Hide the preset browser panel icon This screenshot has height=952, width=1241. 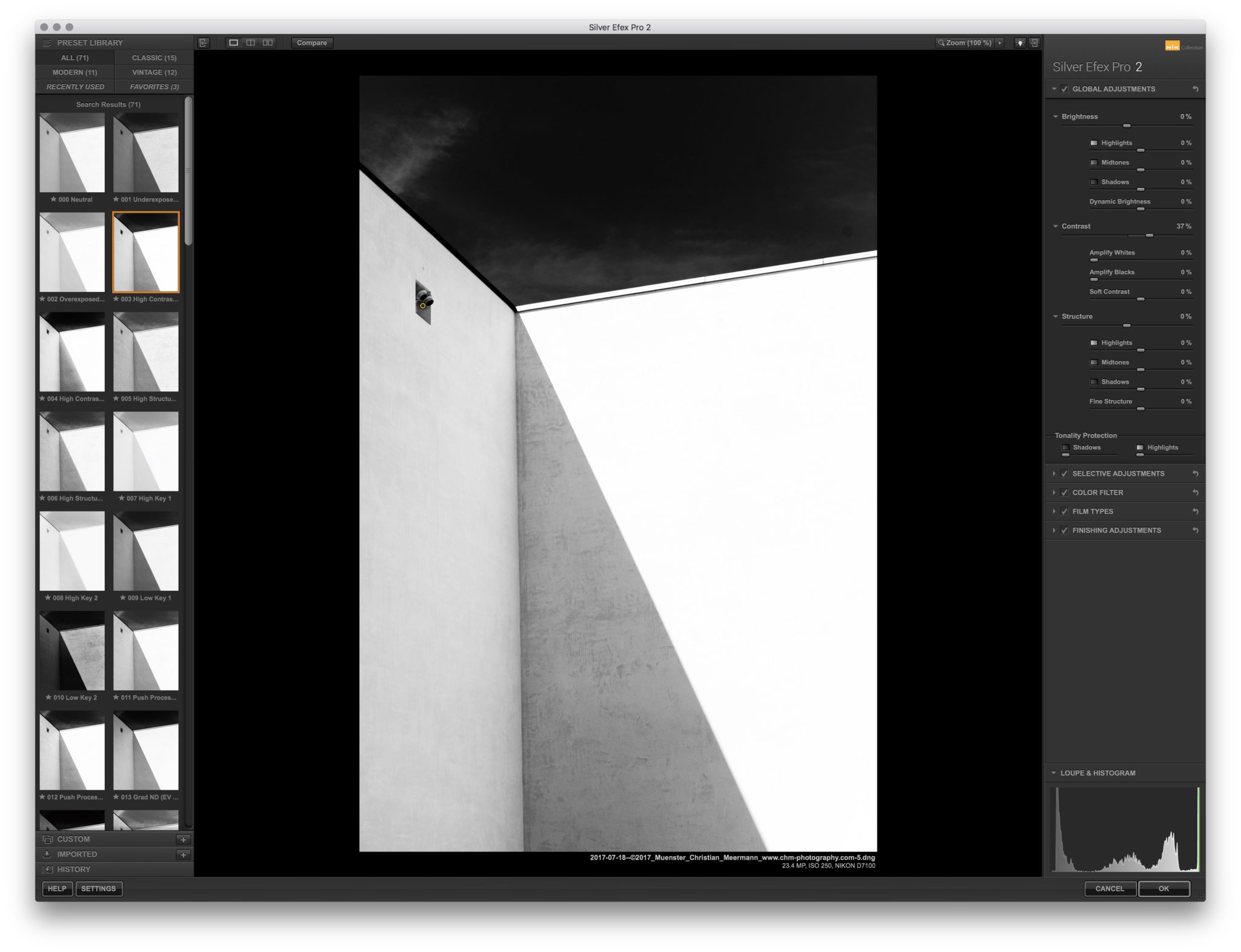tap(204, 42)
